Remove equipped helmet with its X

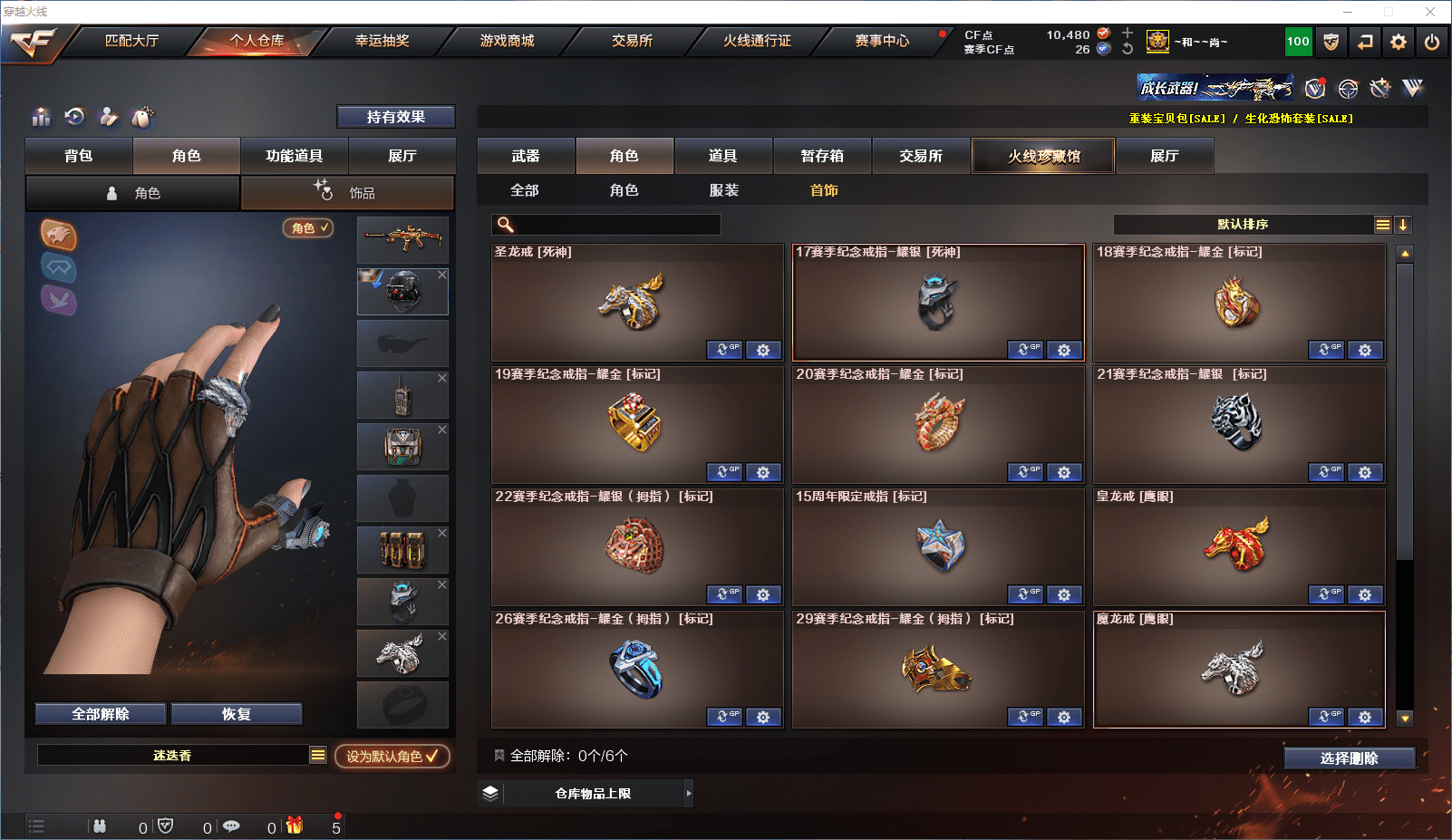(442, 275)
